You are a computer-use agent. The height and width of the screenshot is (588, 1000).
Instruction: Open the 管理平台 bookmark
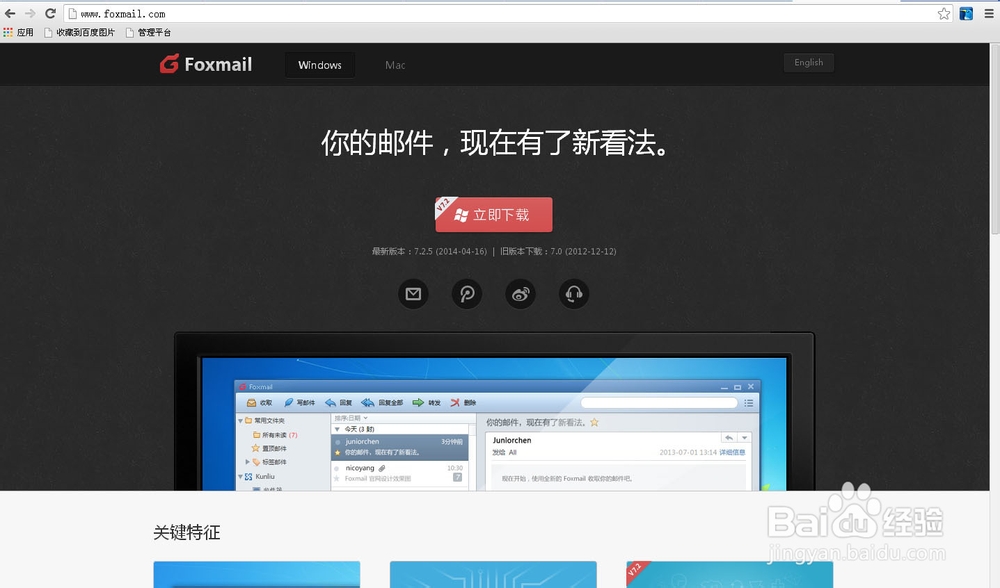click(x=148, y=33)
